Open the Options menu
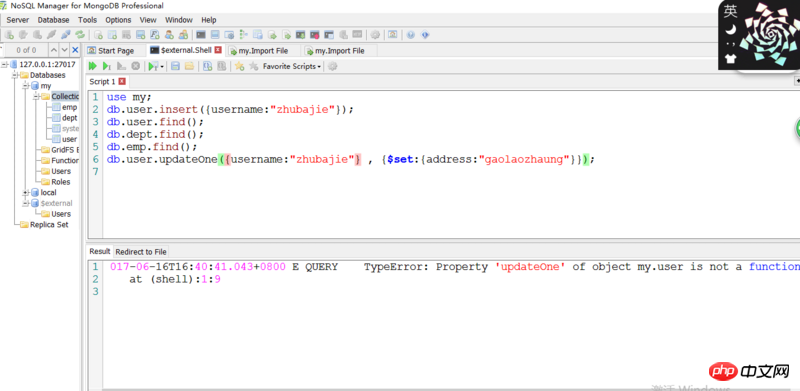Screen dimensions: 800x391 coord(118,20)
